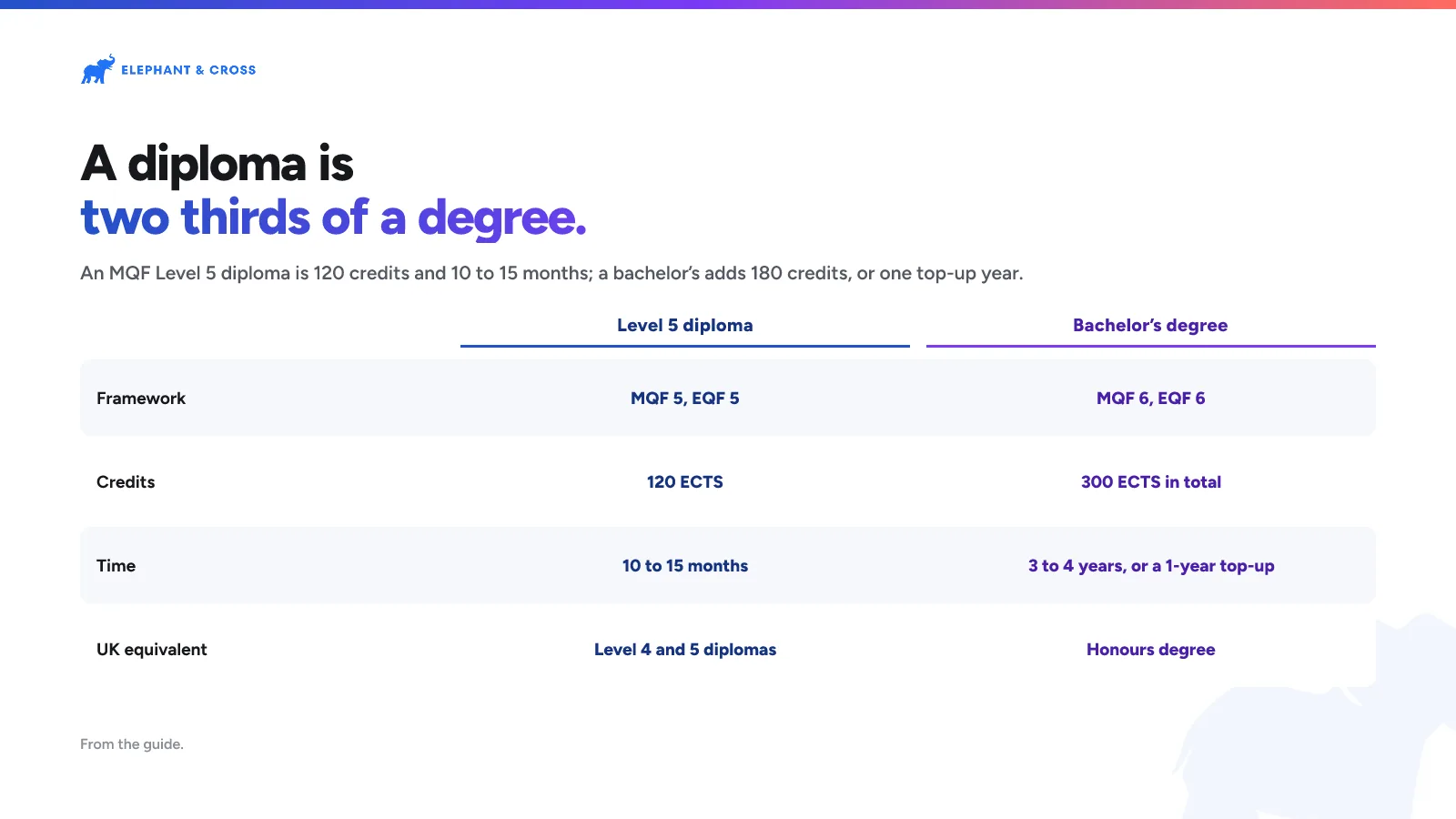Select the '120 ECTS' value
The width and height of the screenshot is (1456, 819).
click(x=685, y=482)
